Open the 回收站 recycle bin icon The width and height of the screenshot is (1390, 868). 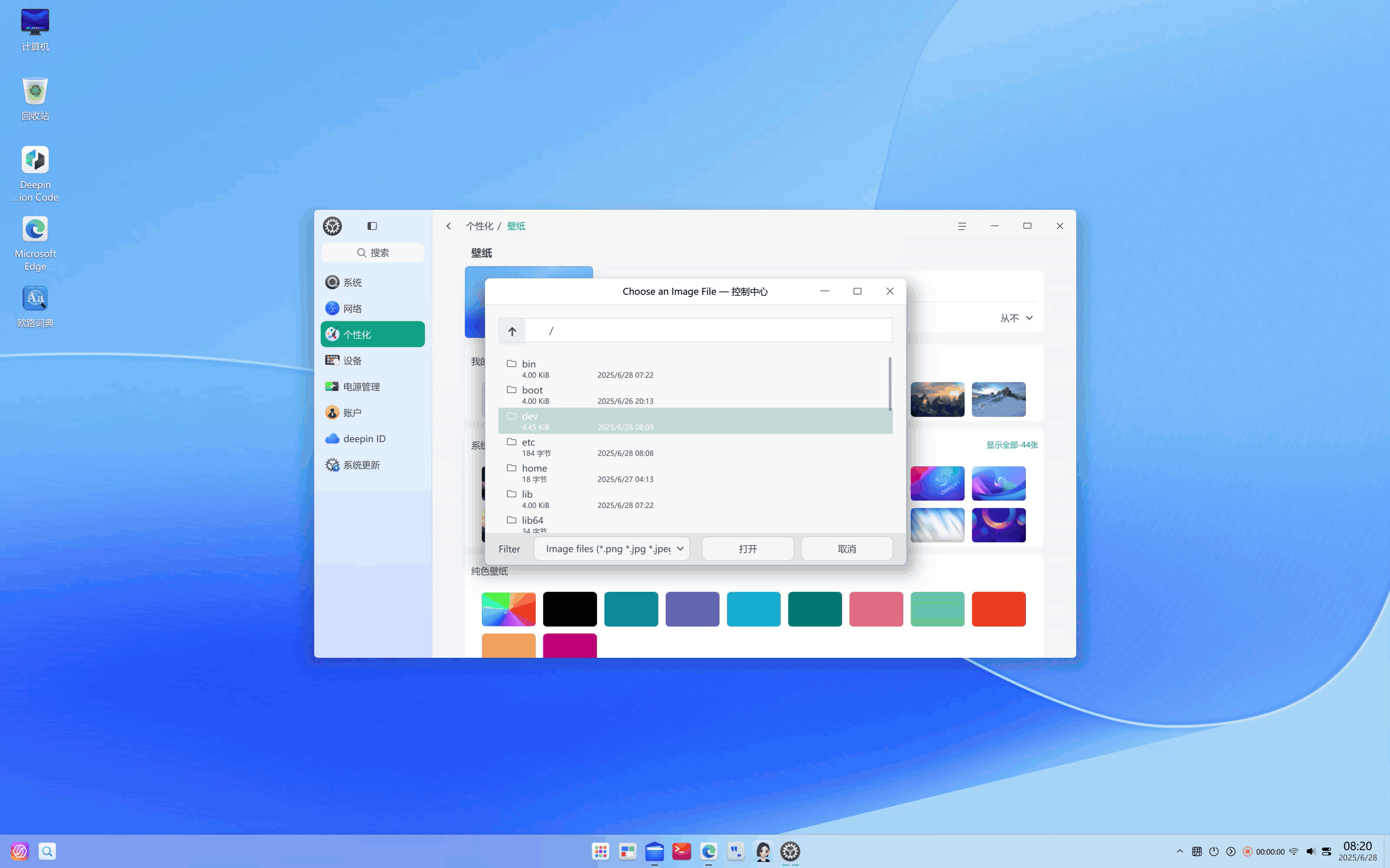pyautogui.click(x=35, y=99)
